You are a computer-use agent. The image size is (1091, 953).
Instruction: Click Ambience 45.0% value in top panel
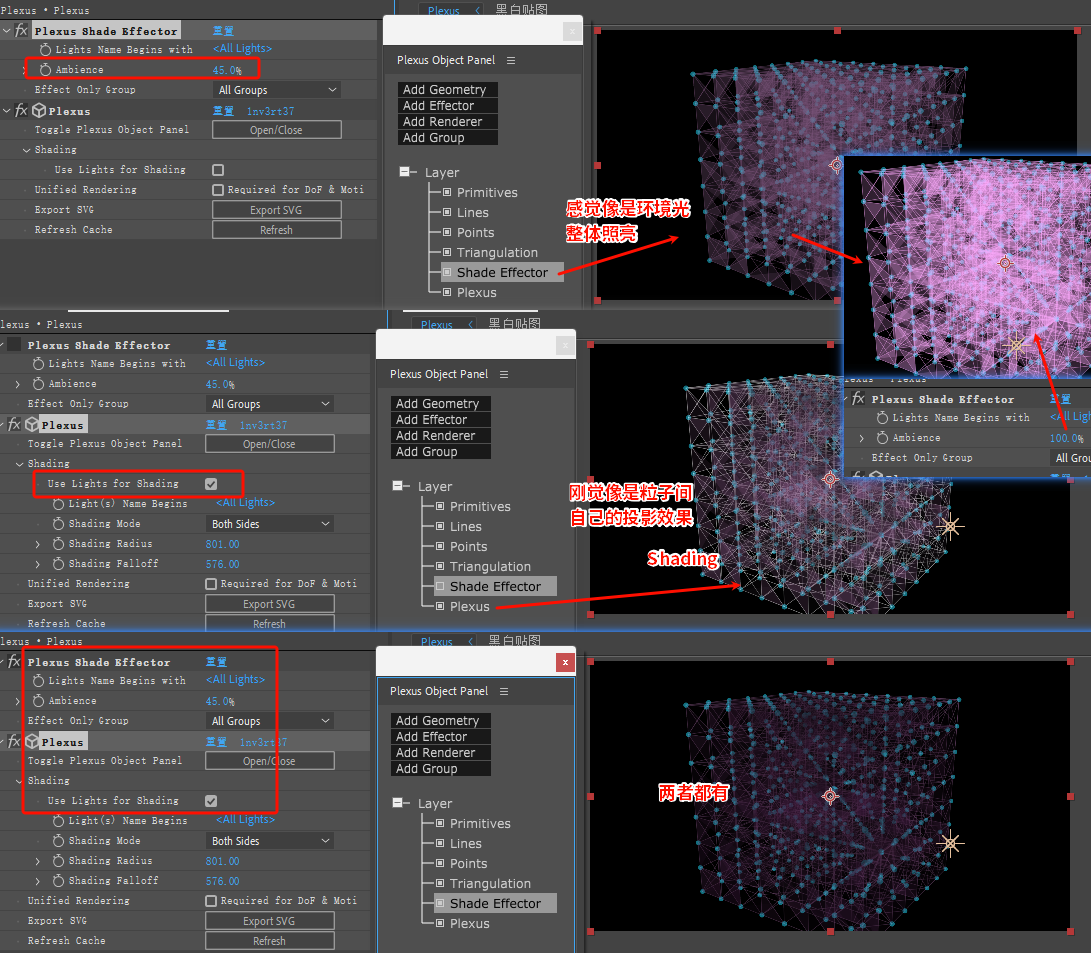(227, 70)
